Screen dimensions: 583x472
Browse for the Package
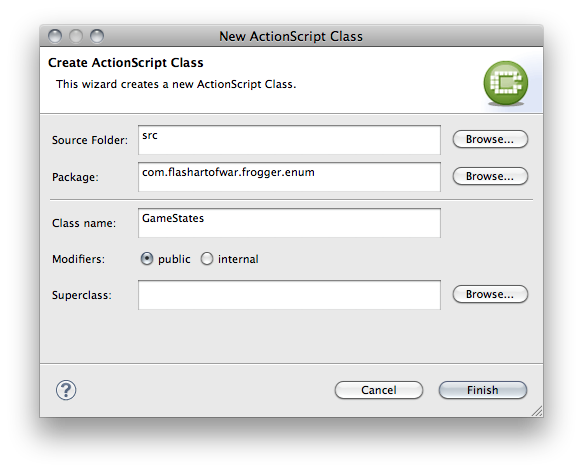point(490,176)
